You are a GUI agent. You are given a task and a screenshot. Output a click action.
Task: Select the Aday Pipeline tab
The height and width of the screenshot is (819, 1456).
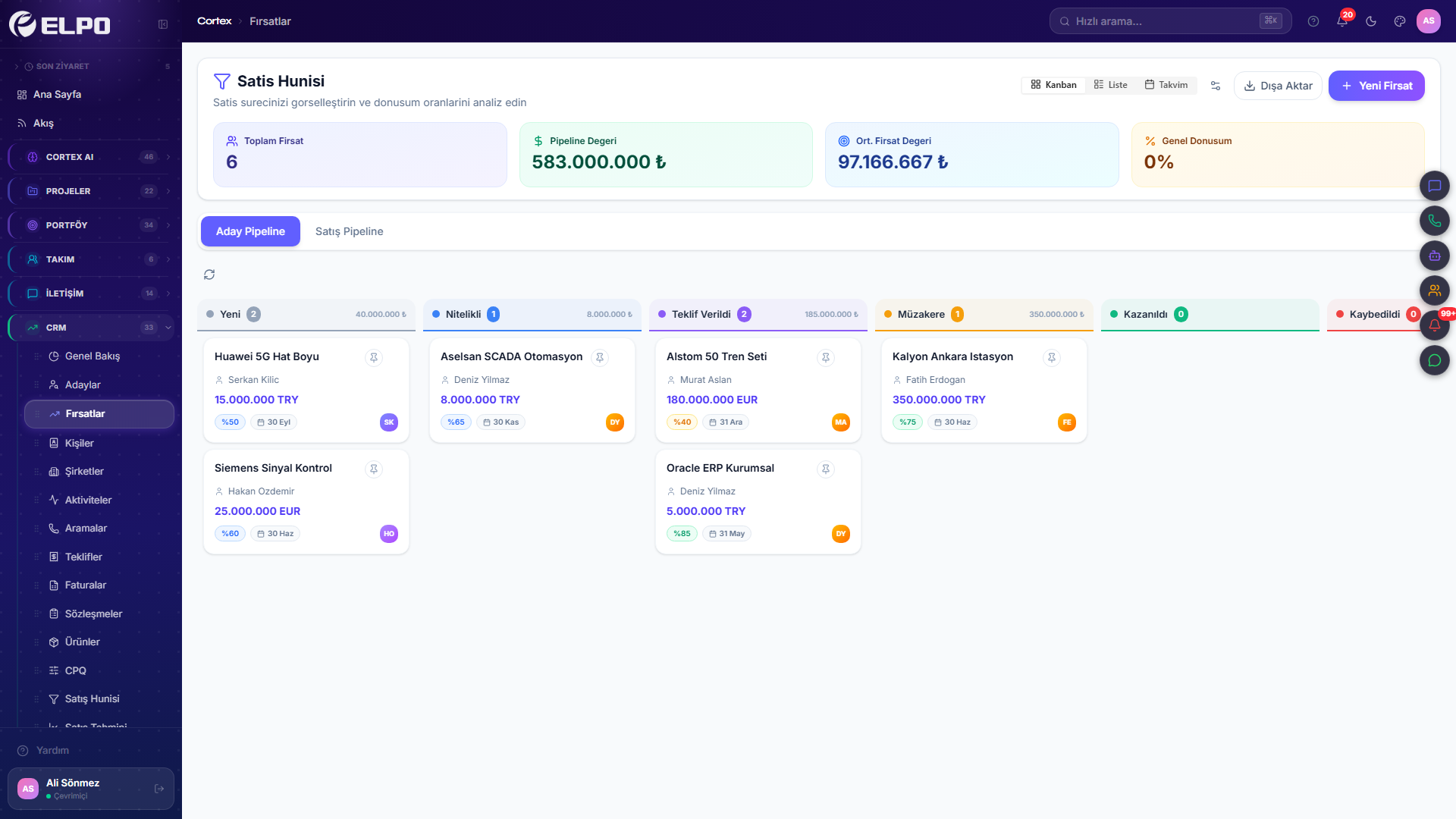pyautogui.click(x=250, y=231)
